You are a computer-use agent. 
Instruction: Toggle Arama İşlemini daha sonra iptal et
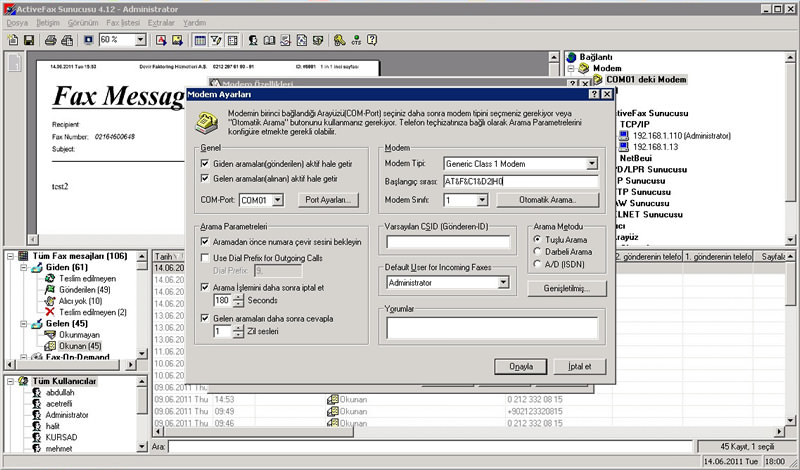pyautogui.click(x=205, y=288)
